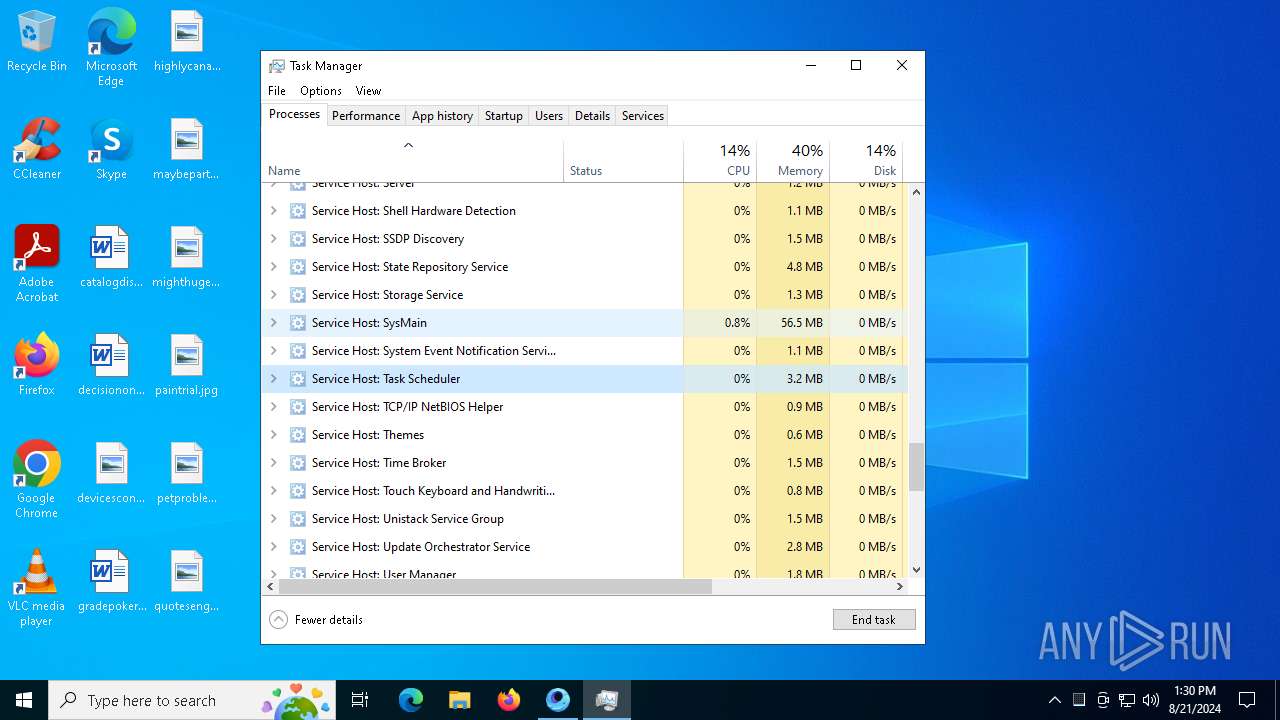The height and width of the screenshot is (720, 1280).
Task: Open the notification center icon
Action: click(1247, 700)
